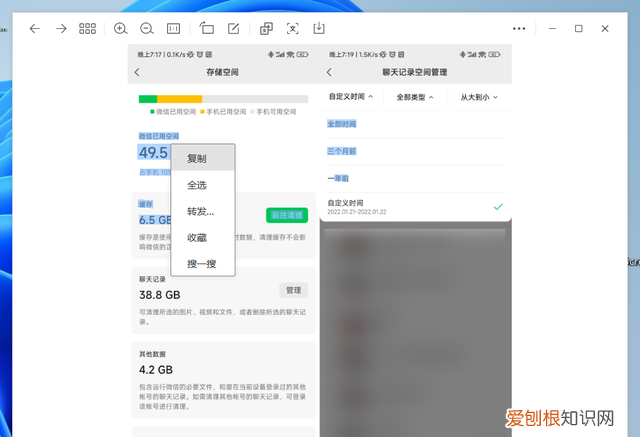Select the 三个月前 option
The image size is (640, 437).
tap(342, 151)
